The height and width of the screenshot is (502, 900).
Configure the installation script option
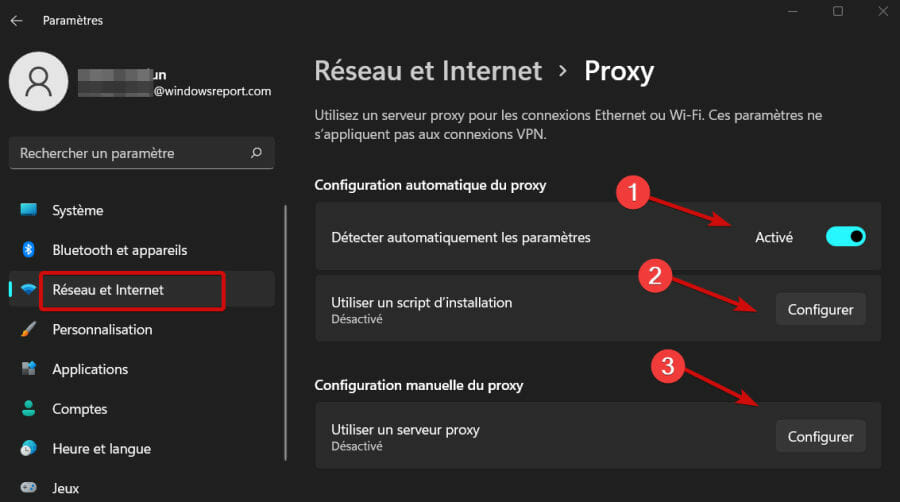(820, 309)
